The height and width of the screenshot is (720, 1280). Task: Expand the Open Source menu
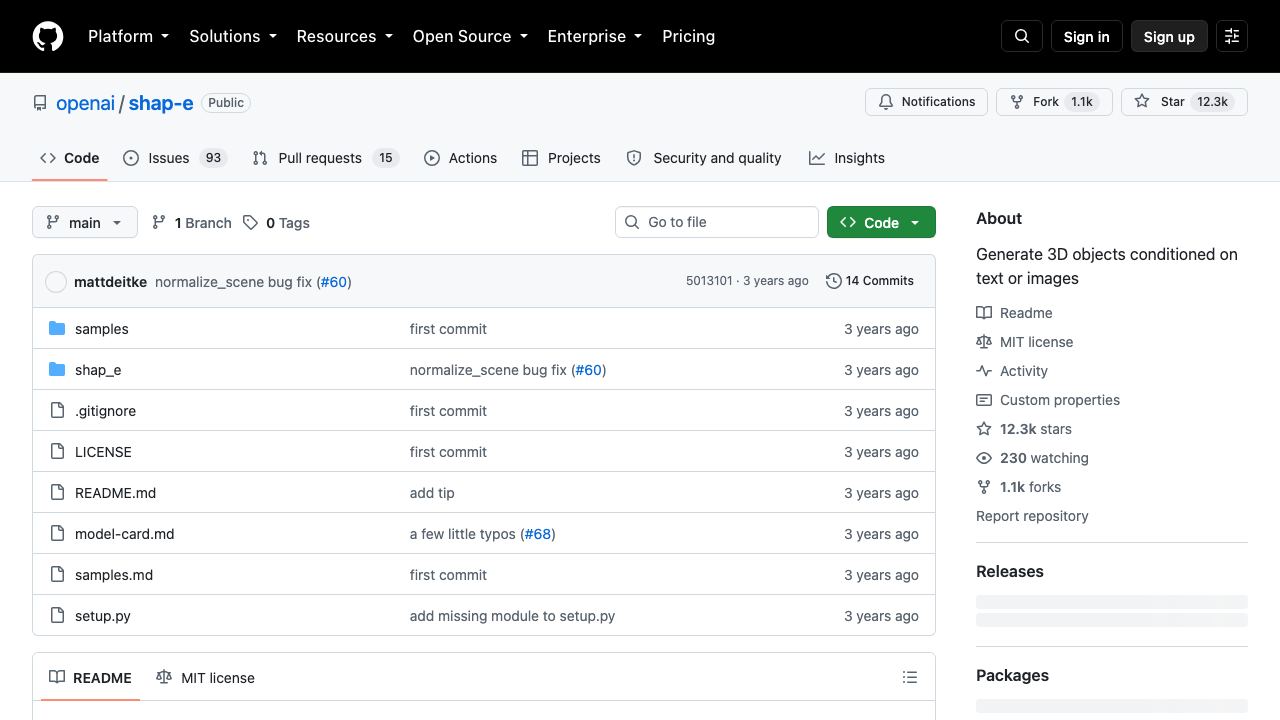[470, 36]
